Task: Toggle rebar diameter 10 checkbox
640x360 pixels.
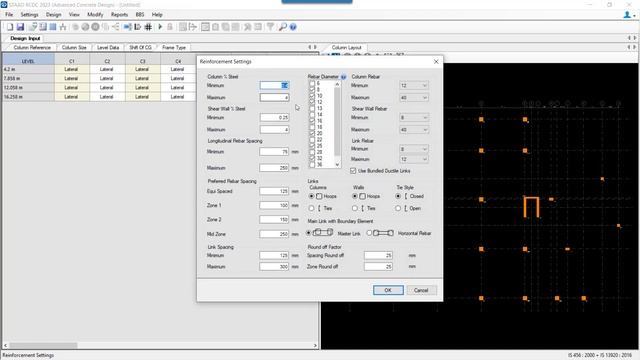Action: tap(312, 96)
